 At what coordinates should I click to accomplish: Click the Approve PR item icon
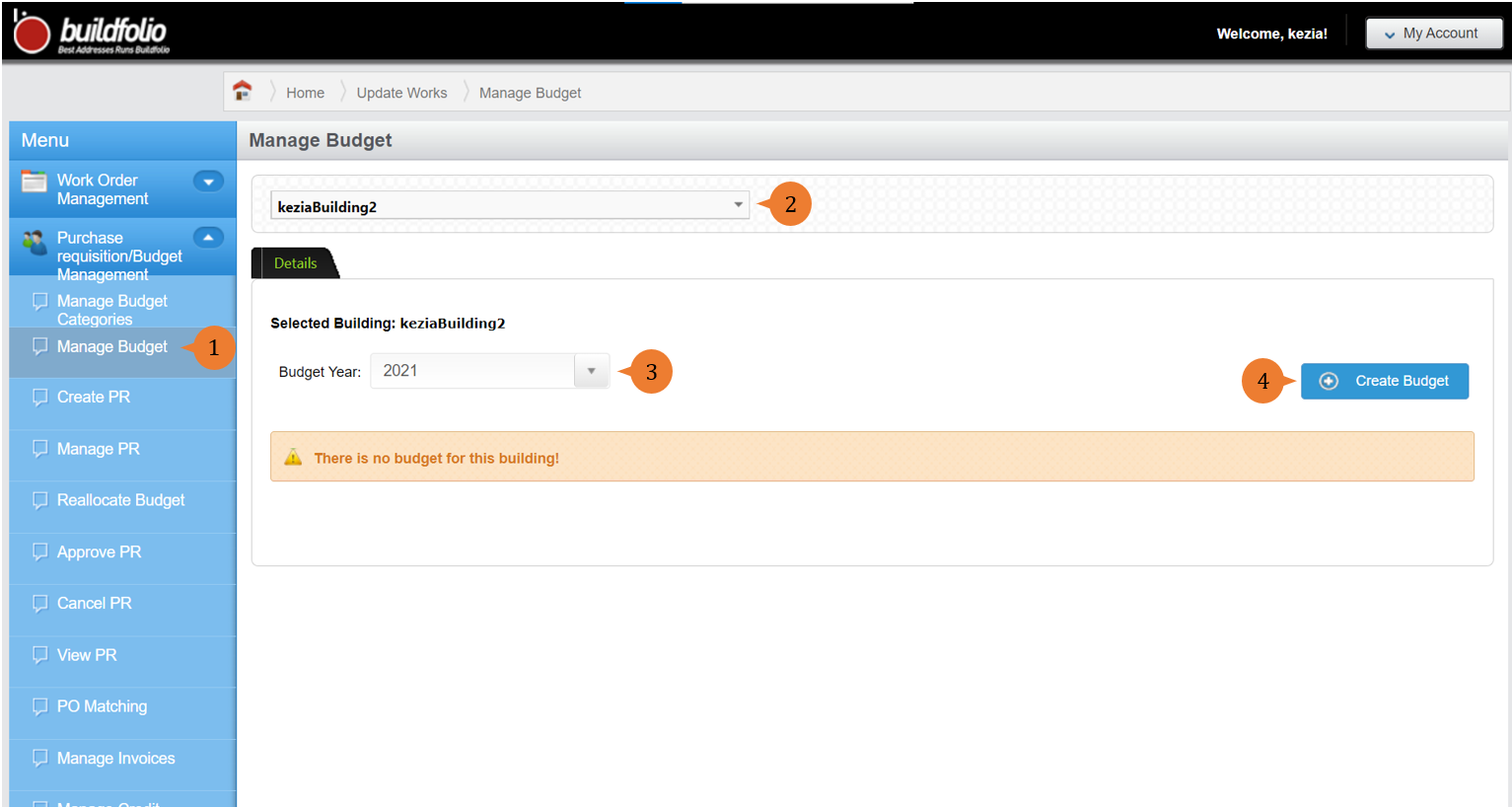(x=40, y=551)
